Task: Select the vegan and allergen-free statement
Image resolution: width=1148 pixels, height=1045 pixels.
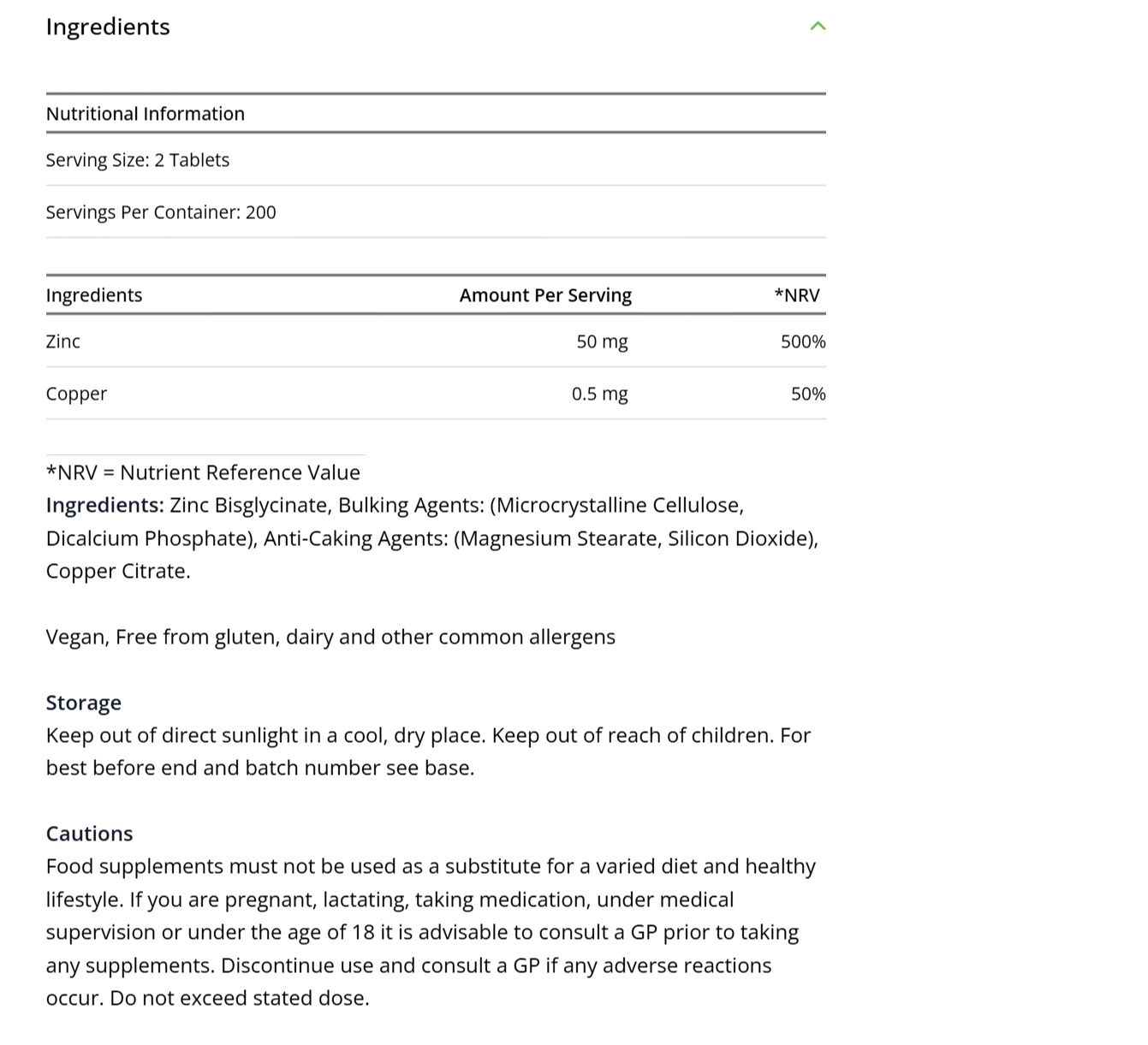Action: coord(330,637)
